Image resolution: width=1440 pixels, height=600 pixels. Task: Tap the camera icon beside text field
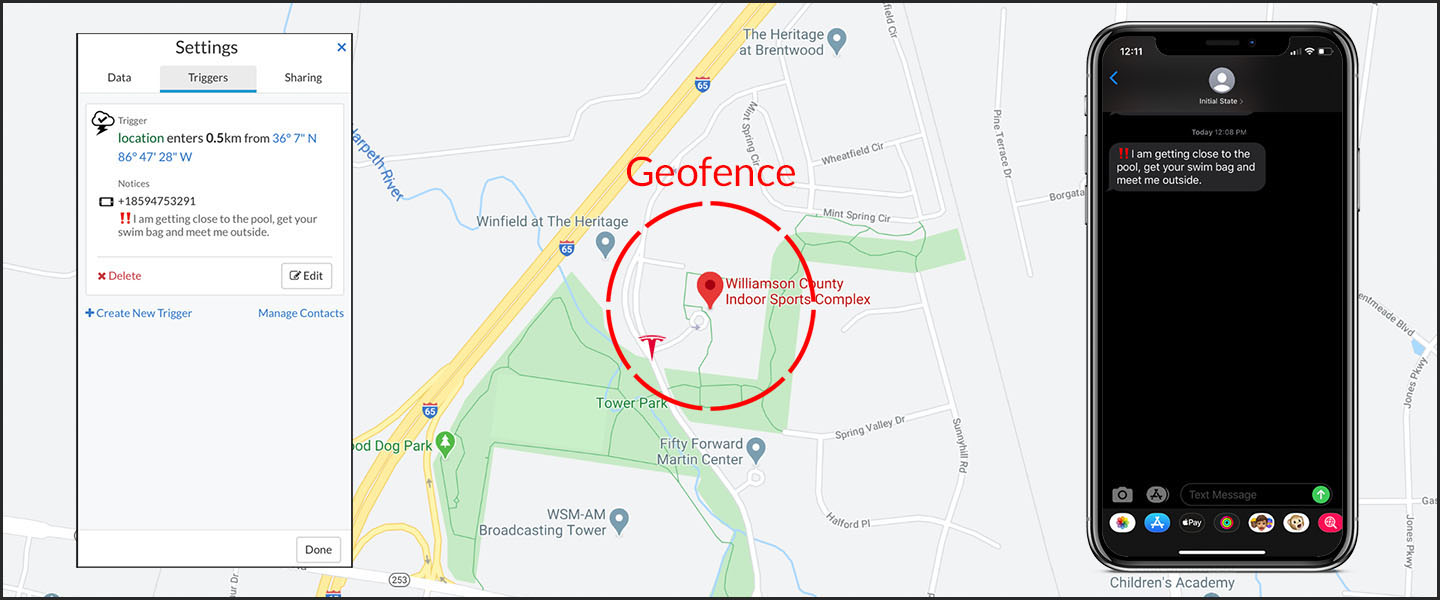coord(1122,494)
